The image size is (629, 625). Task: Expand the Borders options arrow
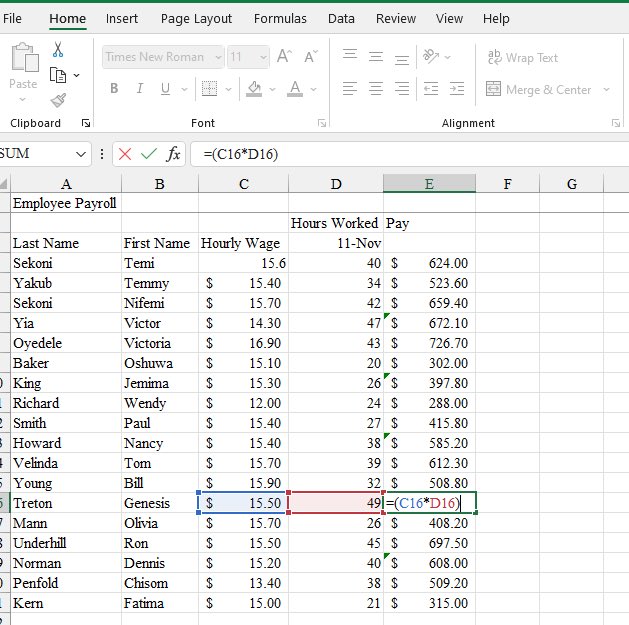point(228,89)
